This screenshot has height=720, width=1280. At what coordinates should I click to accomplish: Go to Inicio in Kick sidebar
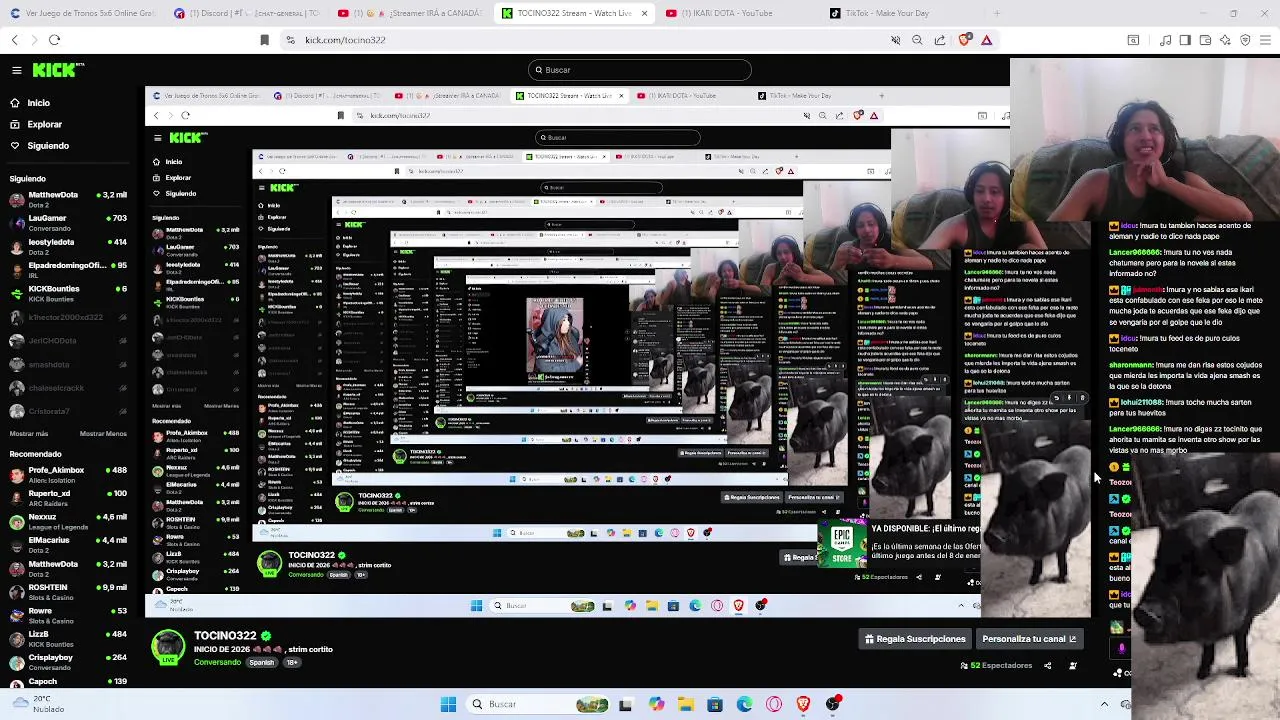pos(30,103)
